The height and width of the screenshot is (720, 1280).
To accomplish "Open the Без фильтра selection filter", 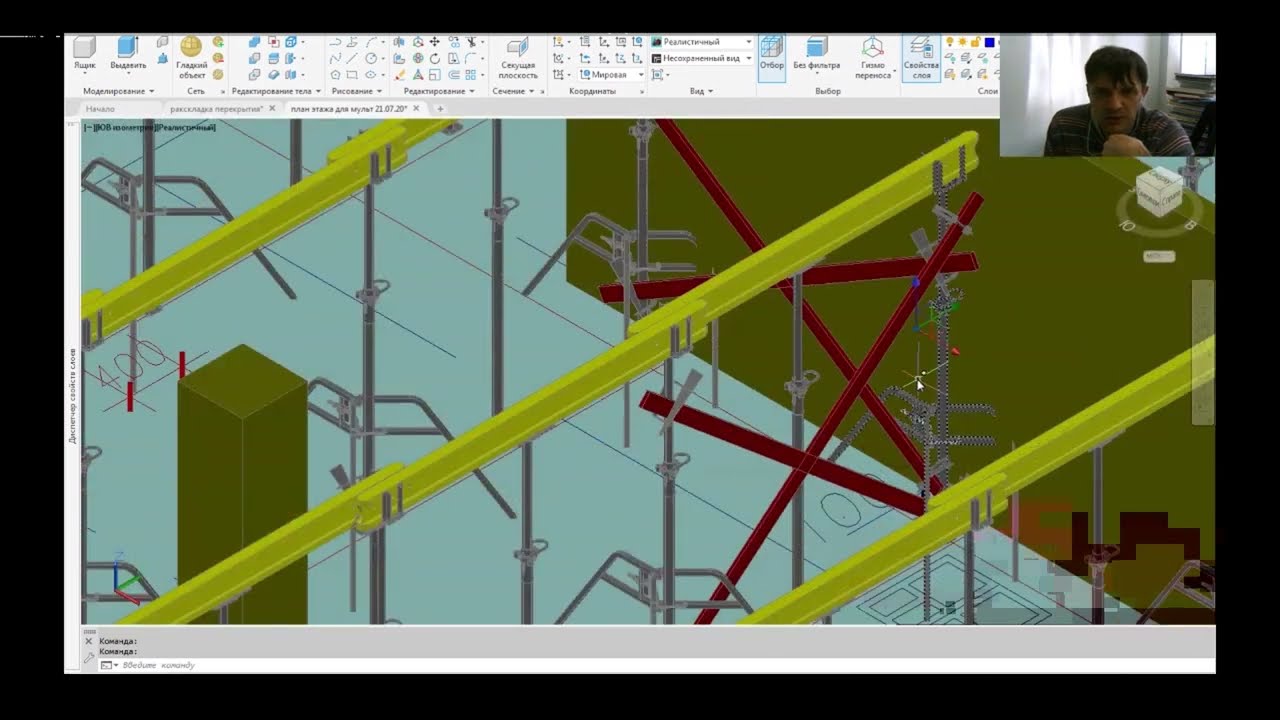I will pos(816,56).
